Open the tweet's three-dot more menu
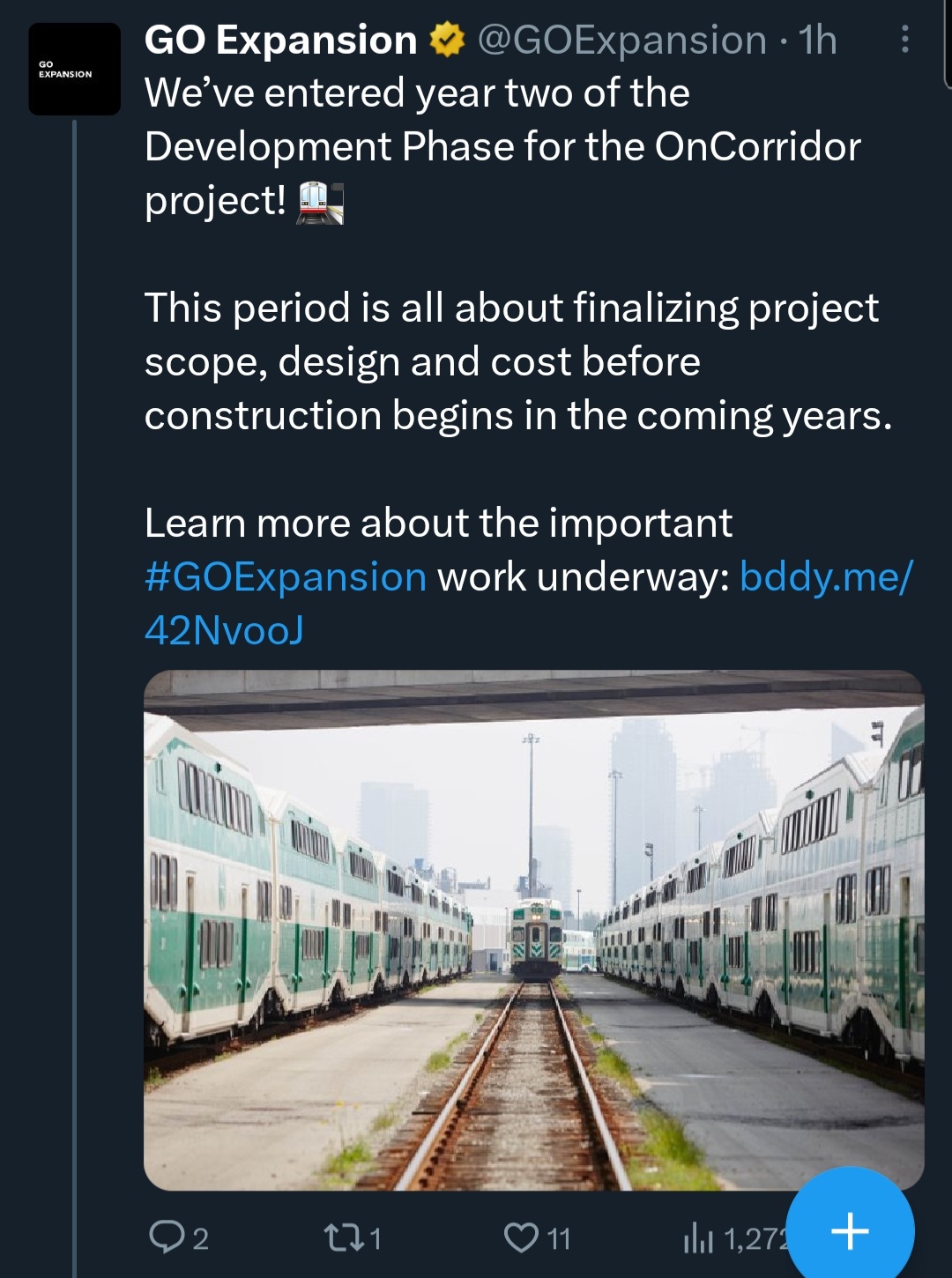The height and width of the screenshot is (1278, 952). [x=904, y=40]
